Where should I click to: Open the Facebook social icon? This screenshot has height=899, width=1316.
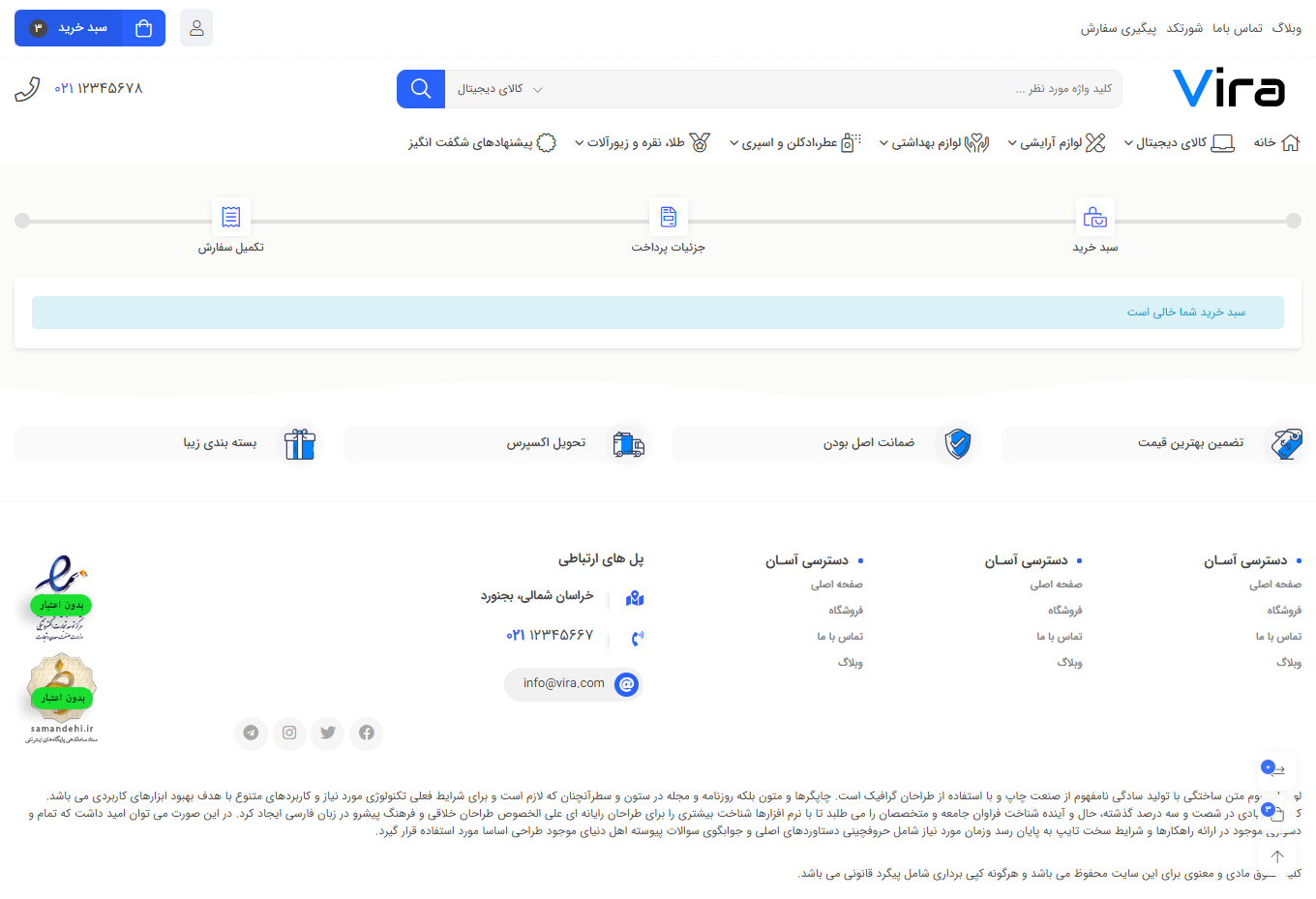tap(367, 733)
